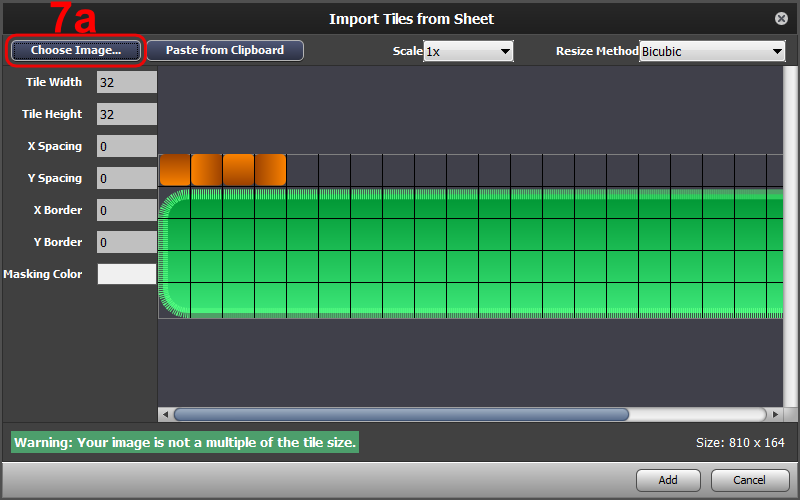Screen dimensions: 800x500
Task: Click the Choose Image button
Action: [x=76, y=51]
